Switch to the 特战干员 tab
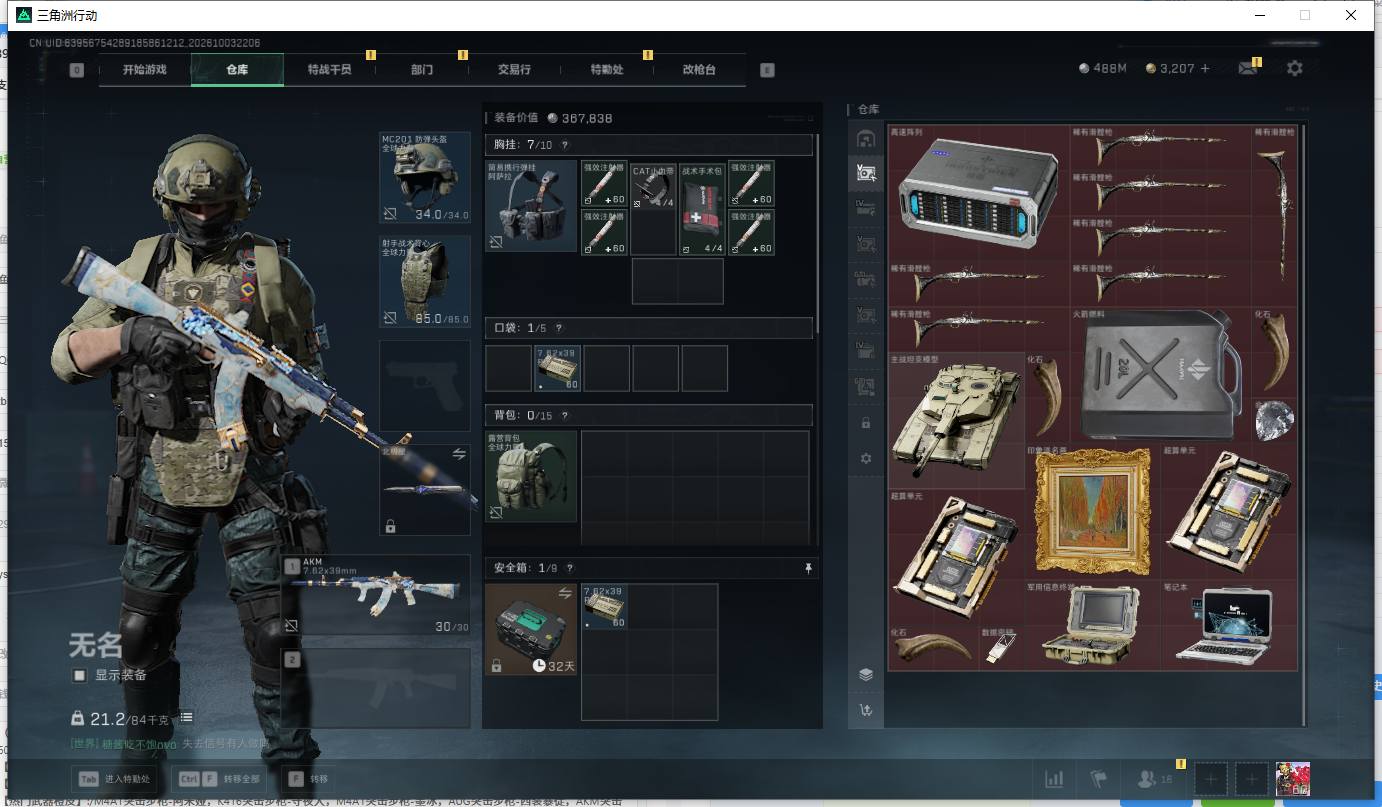 pyautogui.click(x=330, y=70)
